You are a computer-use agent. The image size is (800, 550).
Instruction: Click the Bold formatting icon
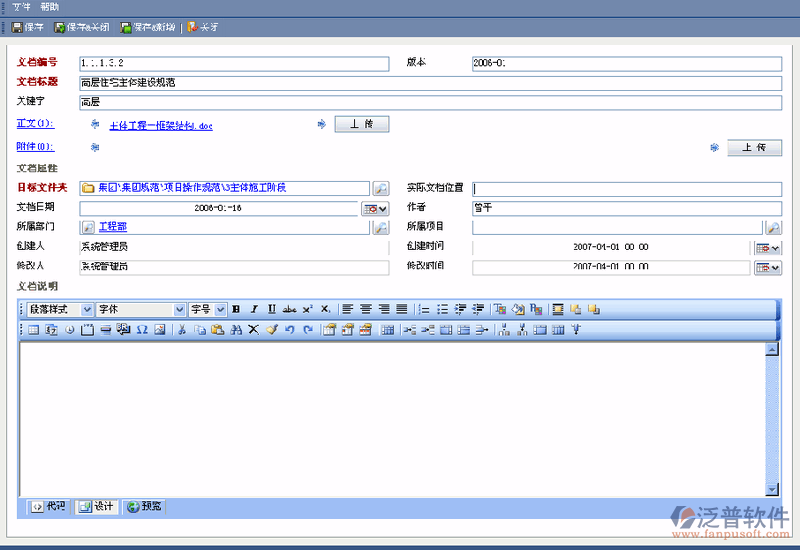(x=237, y=309)
